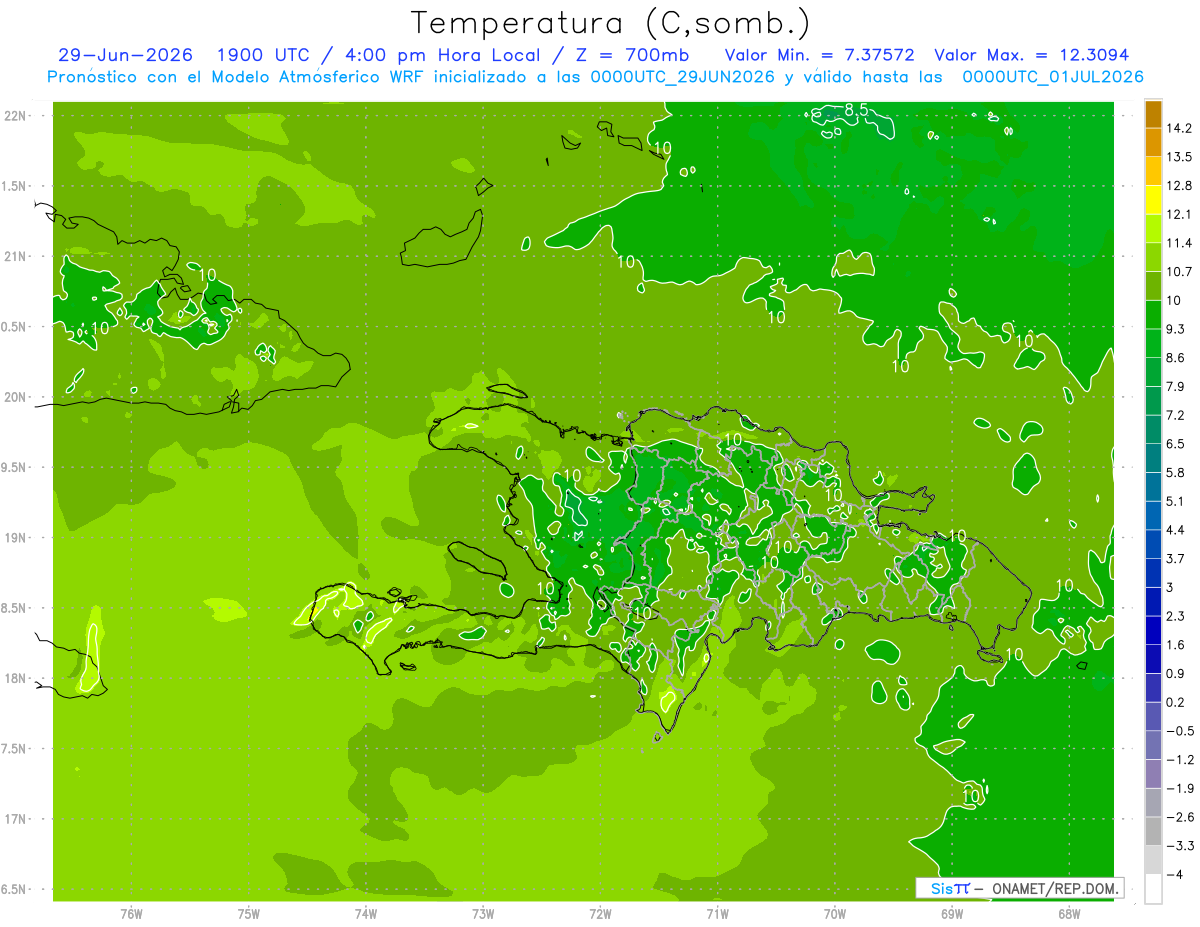Click the "21N" latitude label
The image size is (1200, 927).
pos(17,256)
